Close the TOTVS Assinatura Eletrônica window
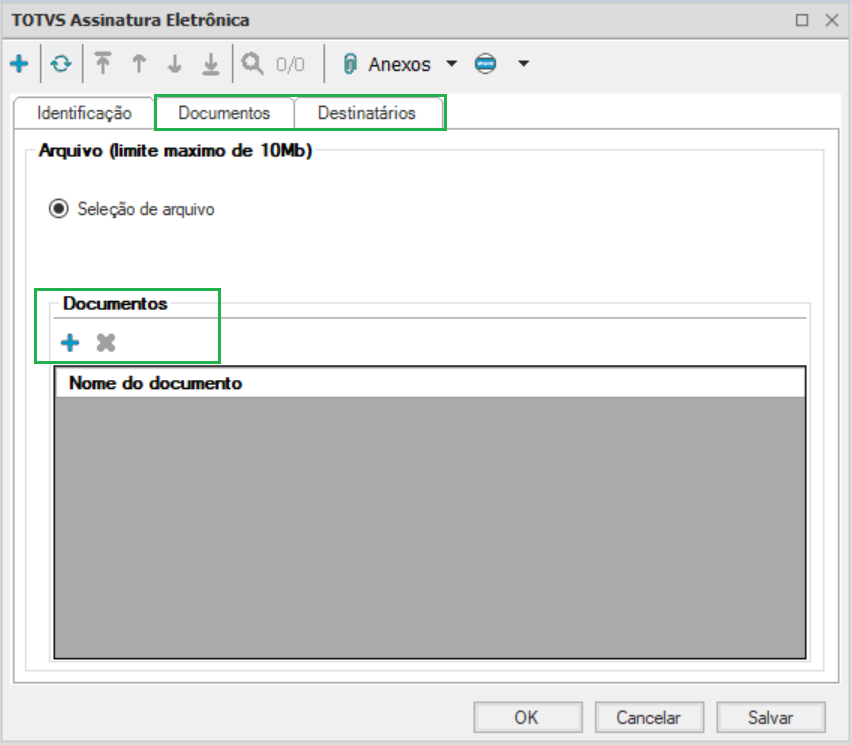Image resolution: width=852 pixels, height=745 pixels. 832,20
